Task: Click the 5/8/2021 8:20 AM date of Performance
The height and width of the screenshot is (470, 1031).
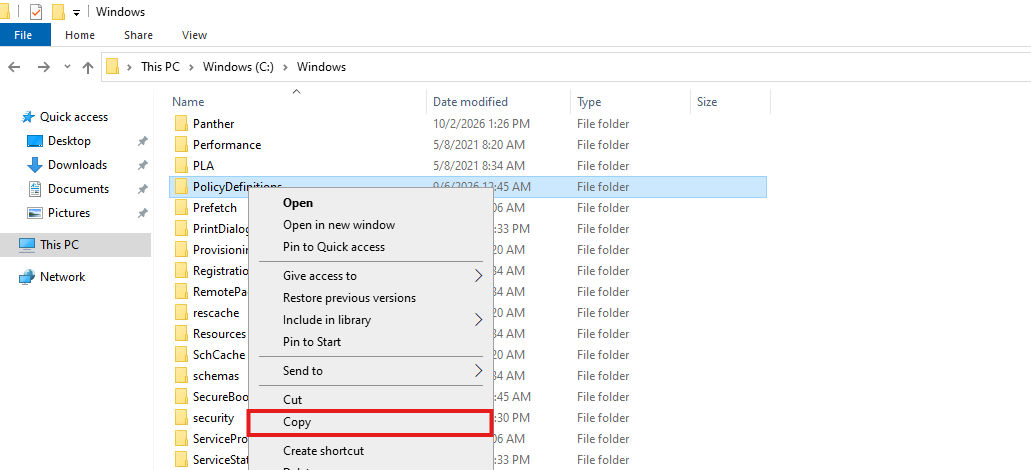Action: (x=479, y=145)
